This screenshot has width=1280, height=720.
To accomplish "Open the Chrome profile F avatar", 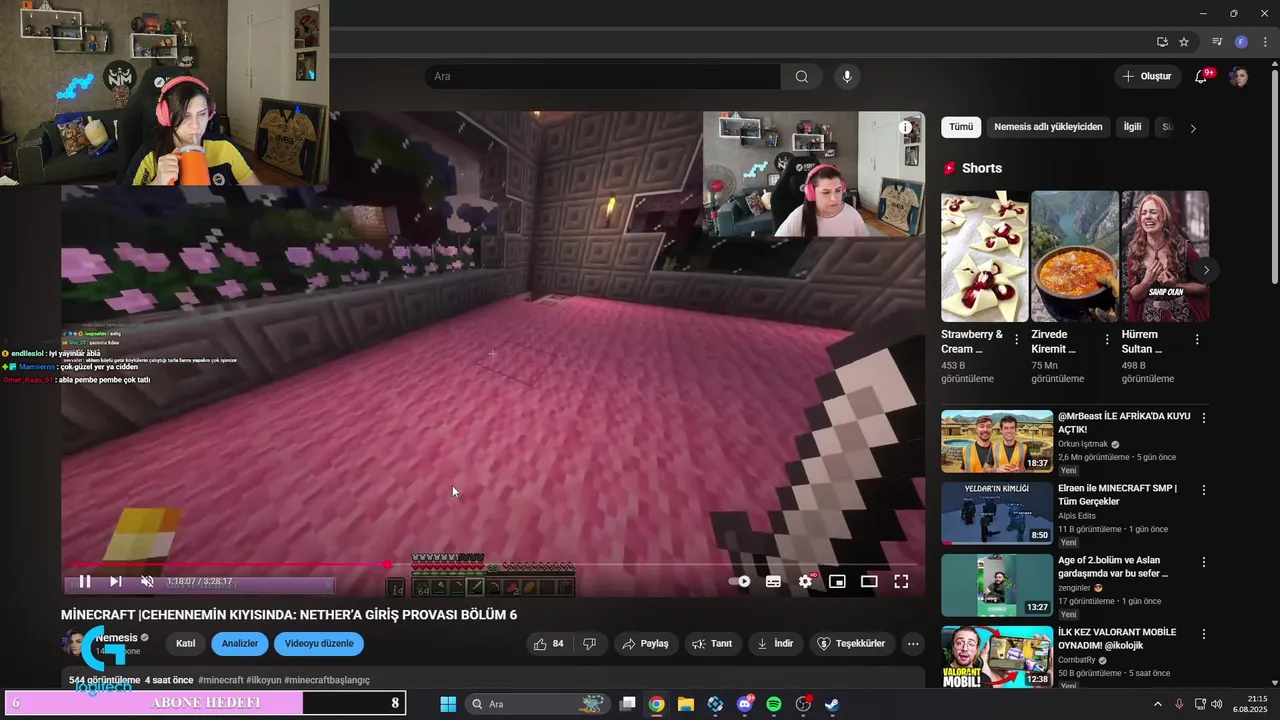I will tap(1241, 42).
